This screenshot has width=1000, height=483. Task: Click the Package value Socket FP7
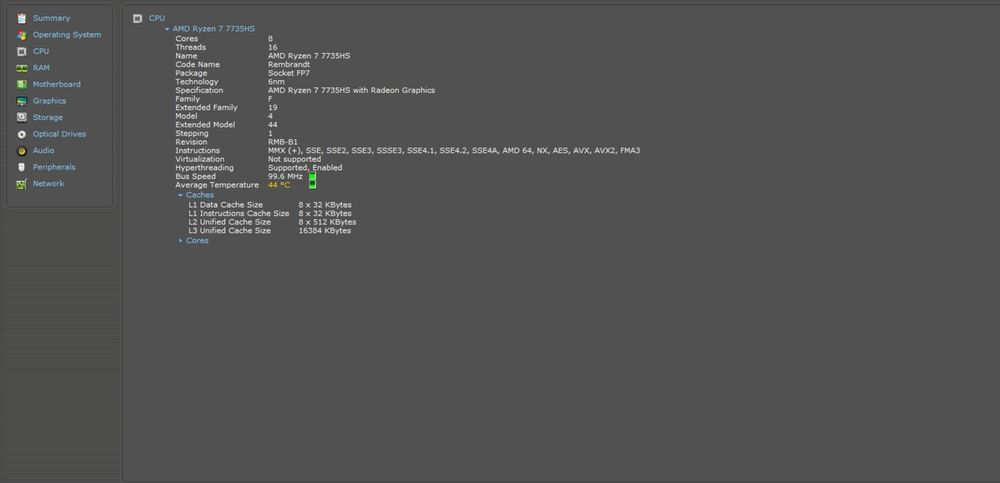tap(289, 73)
